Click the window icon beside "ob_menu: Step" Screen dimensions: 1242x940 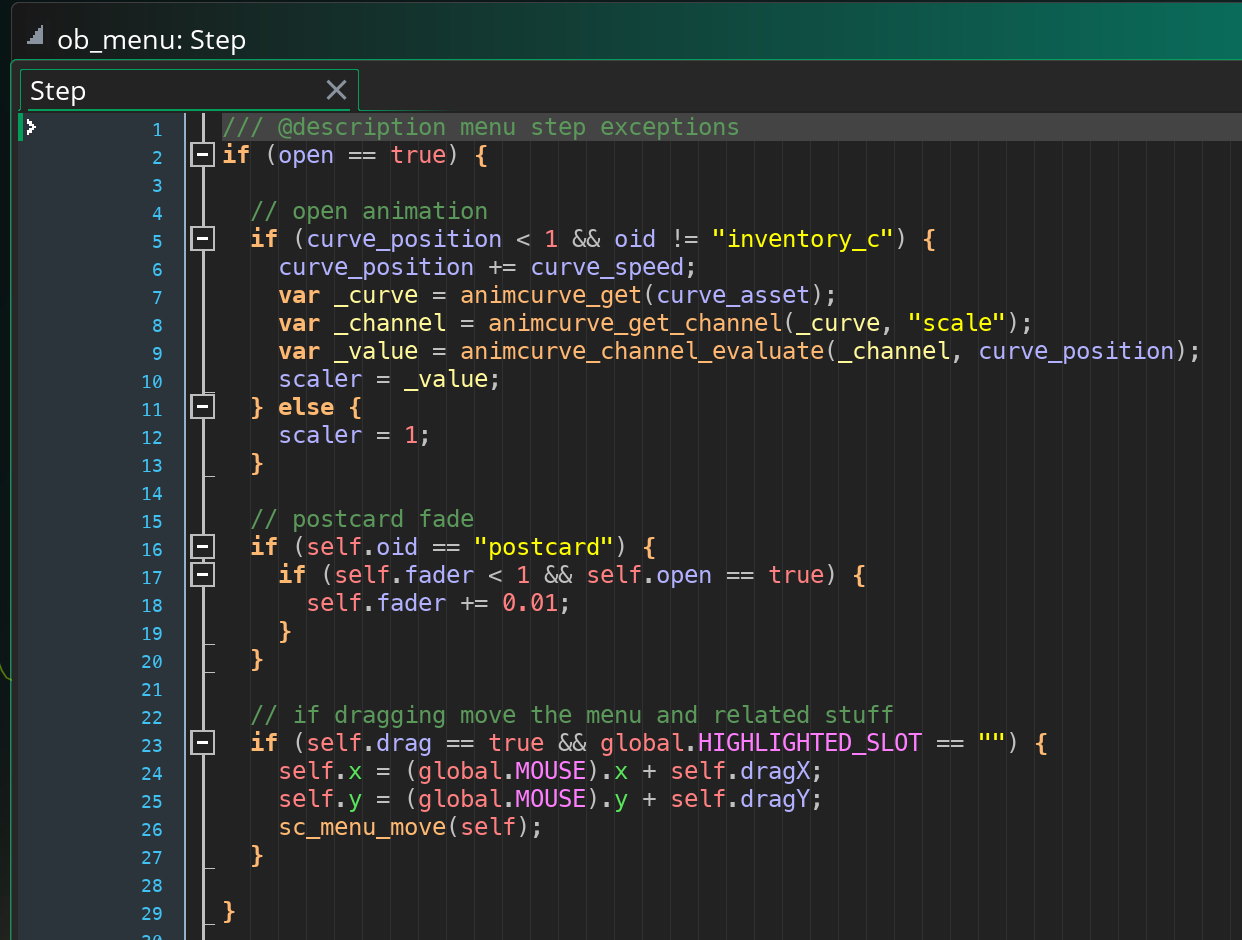(36, 37)
